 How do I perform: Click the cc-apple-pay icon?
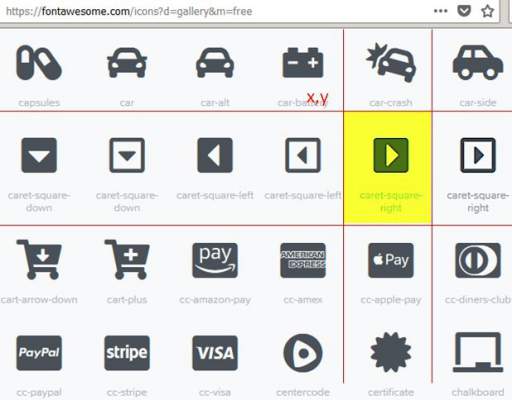pos(391,260)
